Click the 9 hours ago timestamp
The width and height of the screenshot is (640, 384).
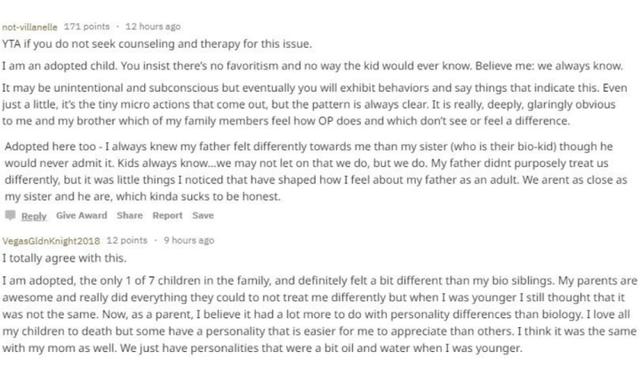[x=189, y=240]
